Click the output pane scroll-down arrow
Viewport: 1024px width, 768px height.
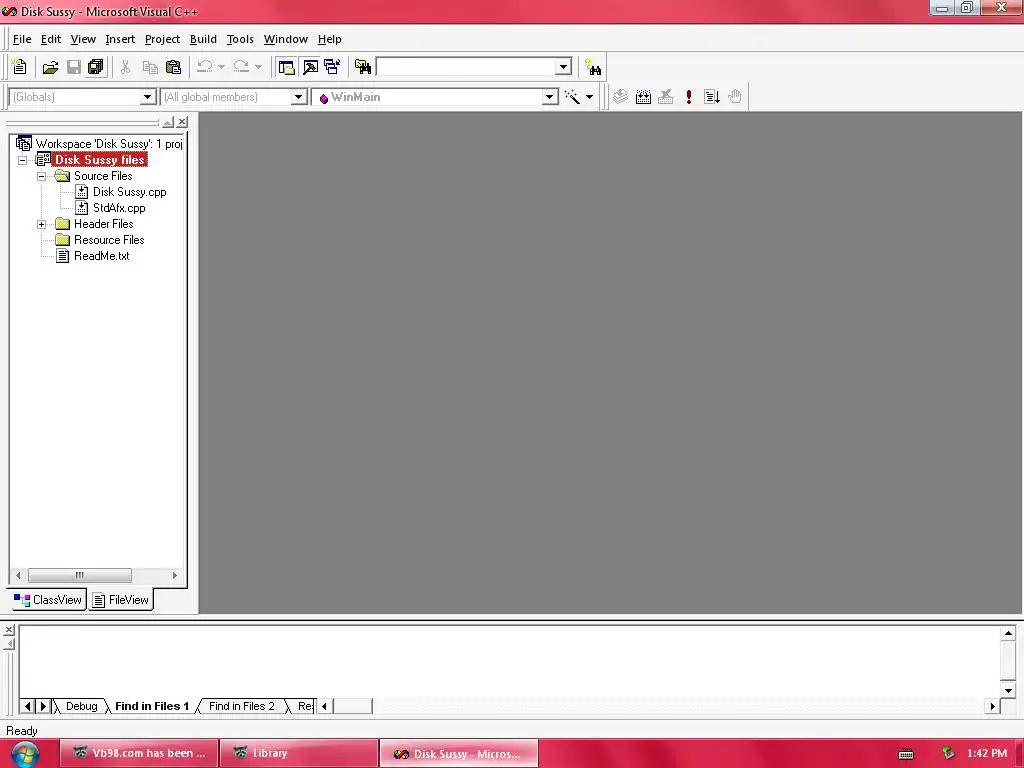pyautogui.click(x=1008, y=691)
